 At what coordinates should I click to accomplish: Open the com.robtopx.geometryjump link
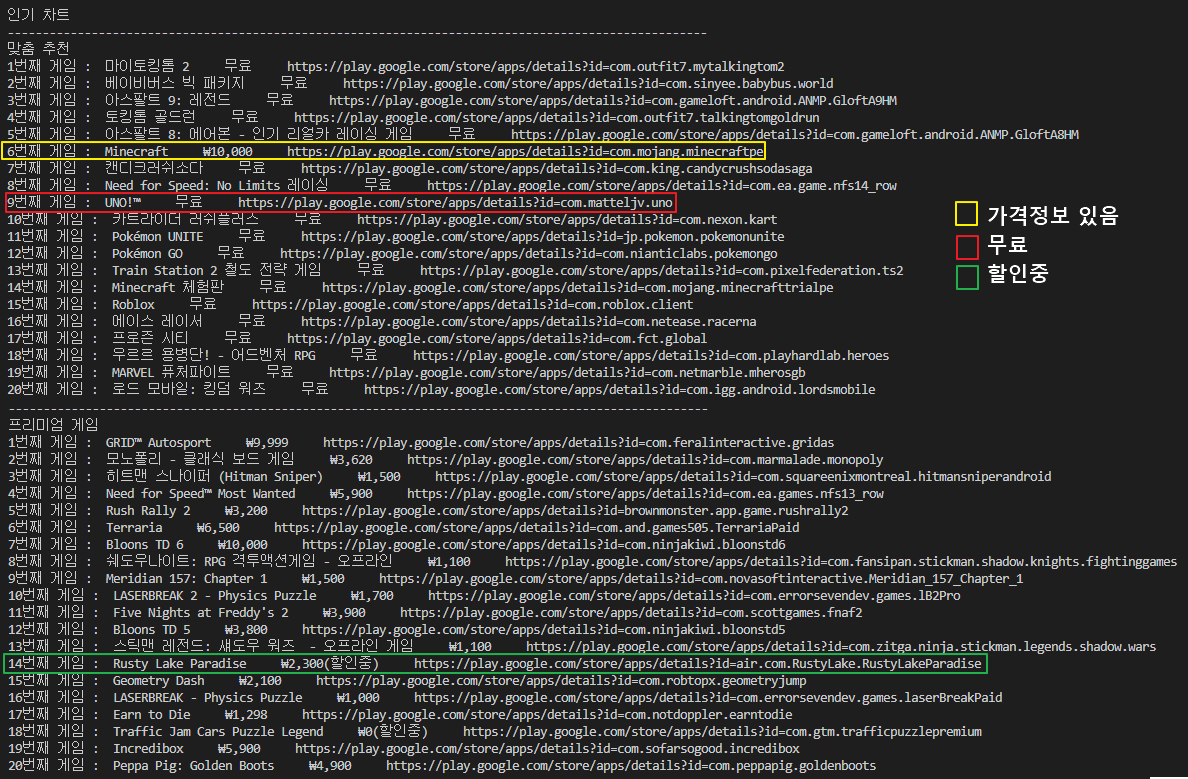click(x=561, y=680)
